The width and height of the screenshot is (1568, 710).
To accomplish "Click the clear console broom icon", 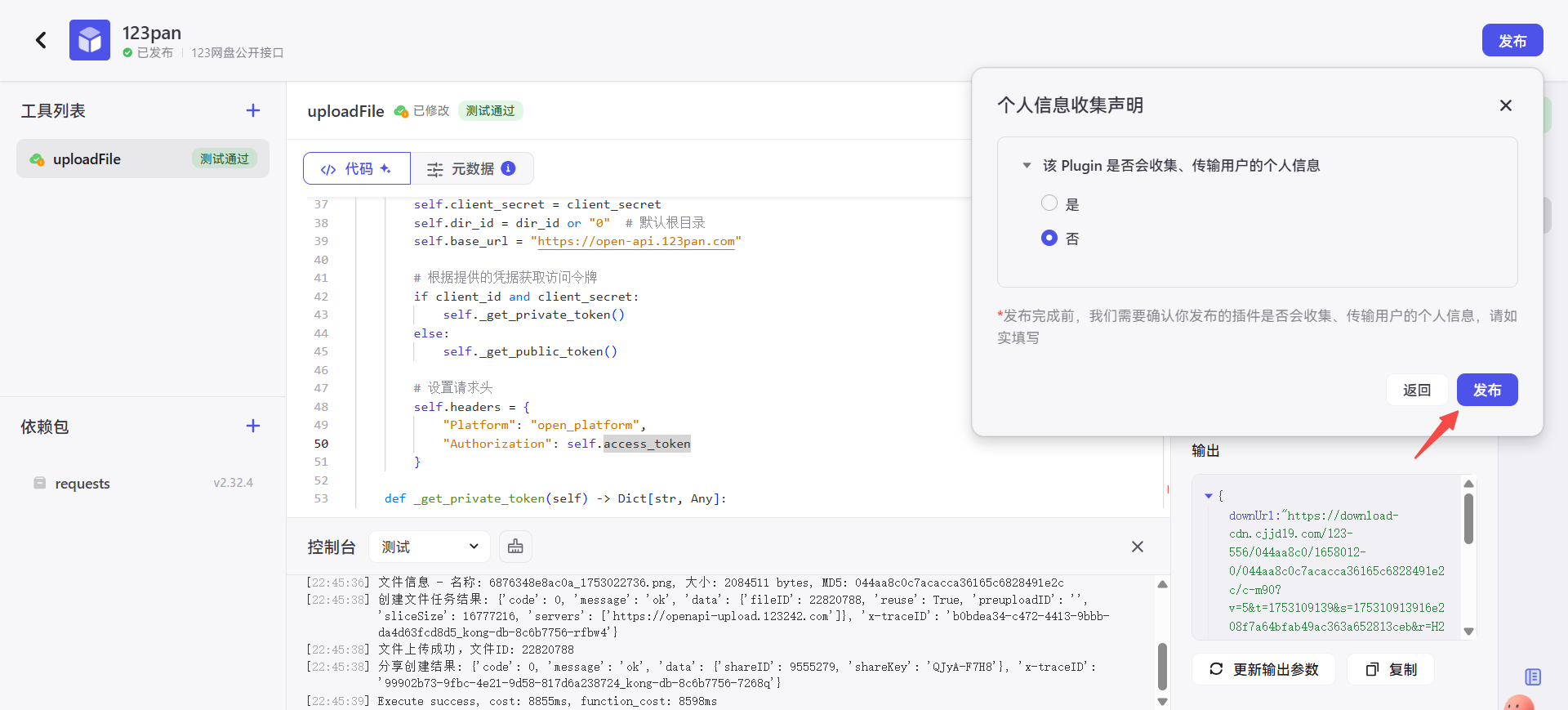I will [x=515, y=547].
